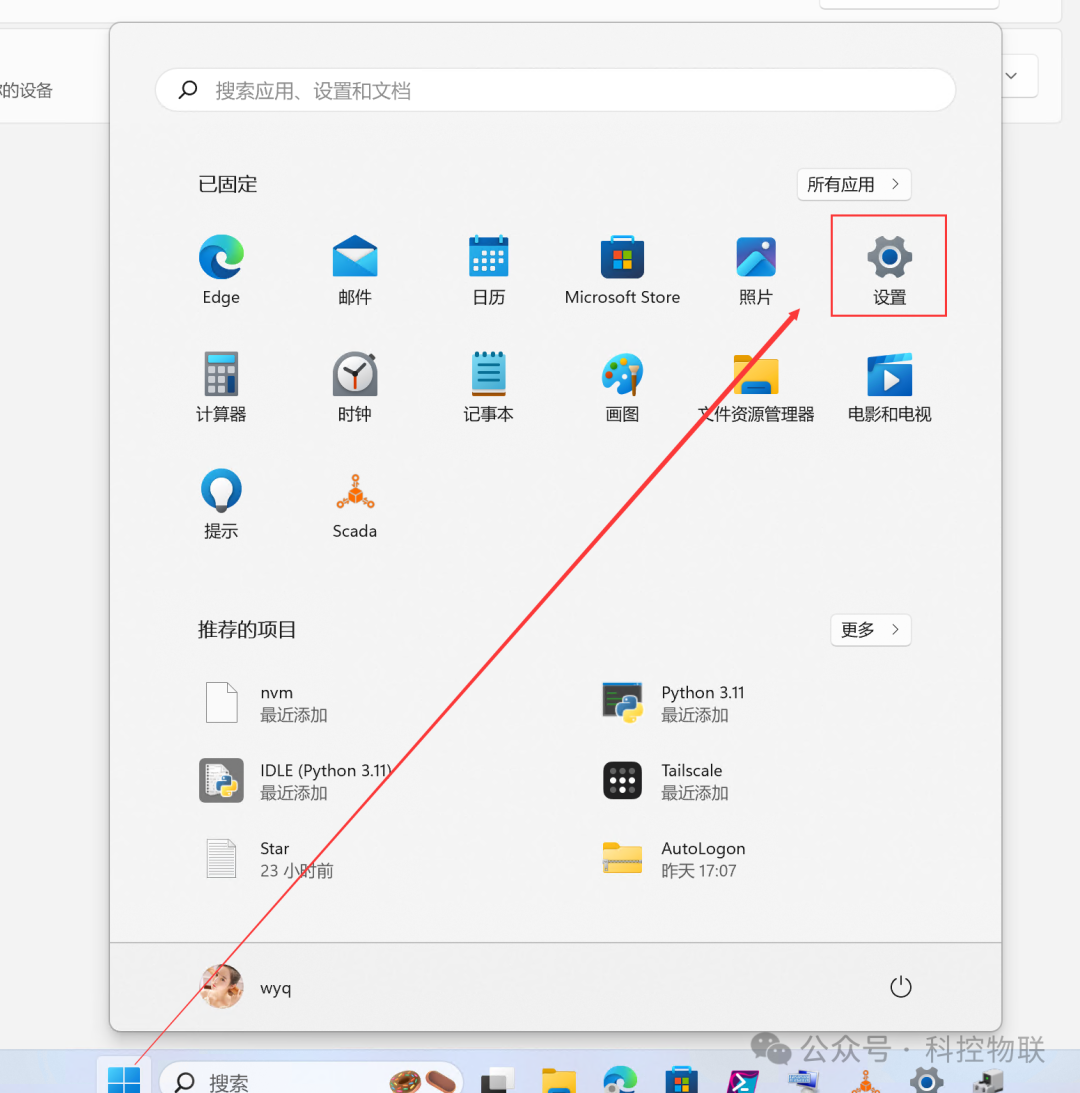Image resolution: width=1080 pixels, height=1093 pixels.
Task: Open the dropdown chevron at top right
Action: 1010,75
